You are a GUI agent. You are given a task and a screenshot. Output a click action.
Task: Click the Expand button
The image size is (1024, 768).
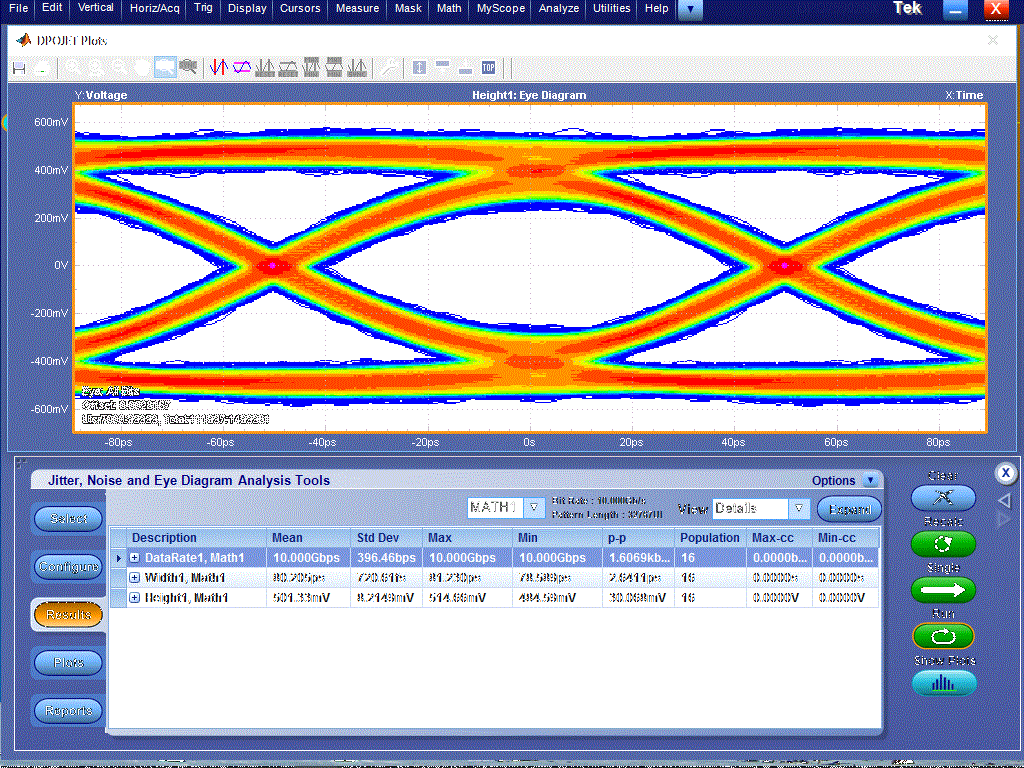849,509
